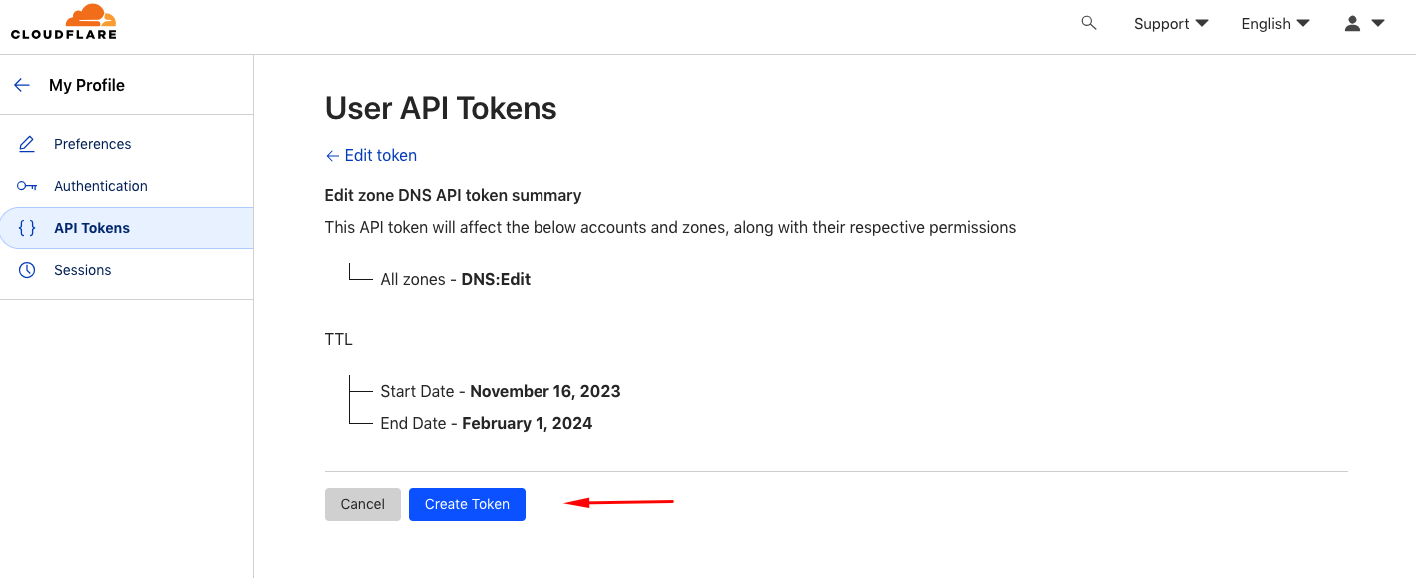Screen dimensions: 1416x578
Task: Click the Cancel button
Action: 363,504
